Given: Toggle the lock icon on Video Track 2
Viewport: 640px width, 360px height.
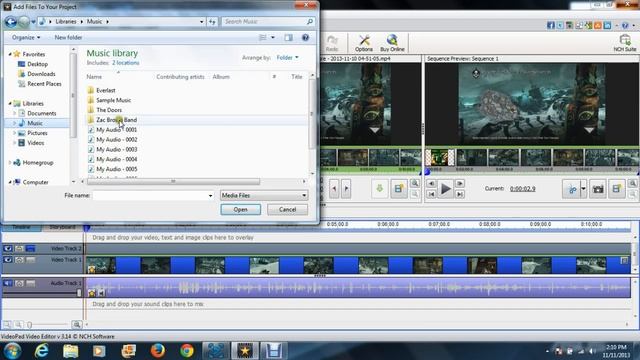Looking at the screenshot, I should 19,248.
